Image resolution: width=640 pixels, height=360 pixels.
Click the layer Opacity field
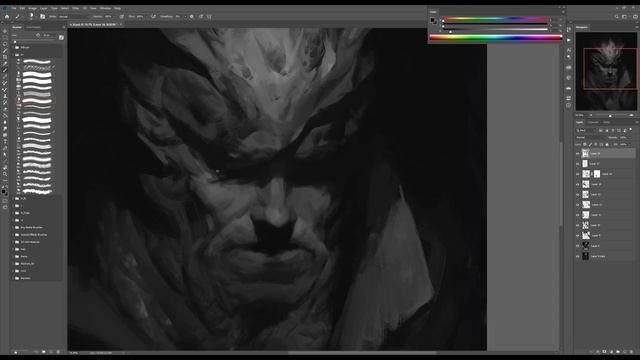click(x=624, y=138)
